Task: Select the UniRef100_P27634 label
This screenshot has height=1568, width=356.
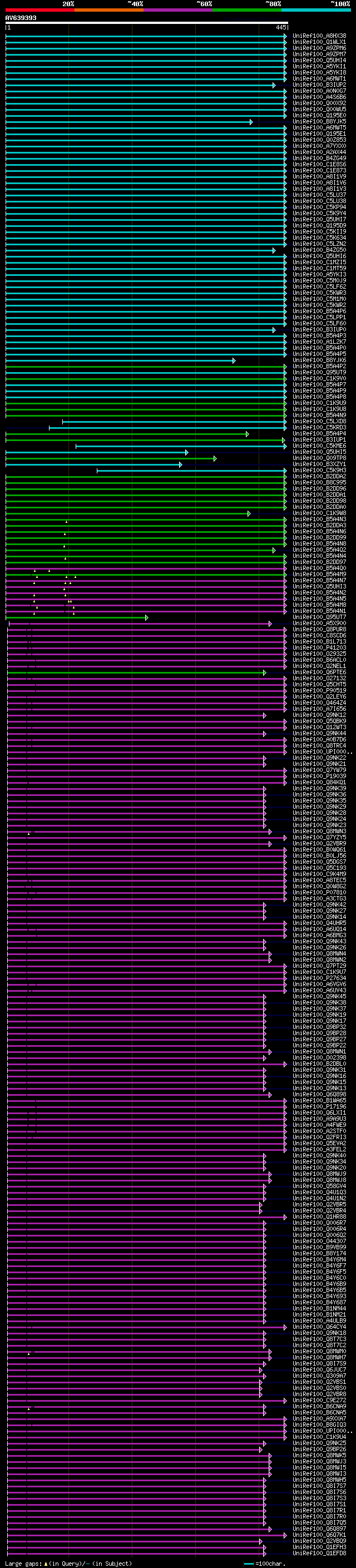Action: 319,978
